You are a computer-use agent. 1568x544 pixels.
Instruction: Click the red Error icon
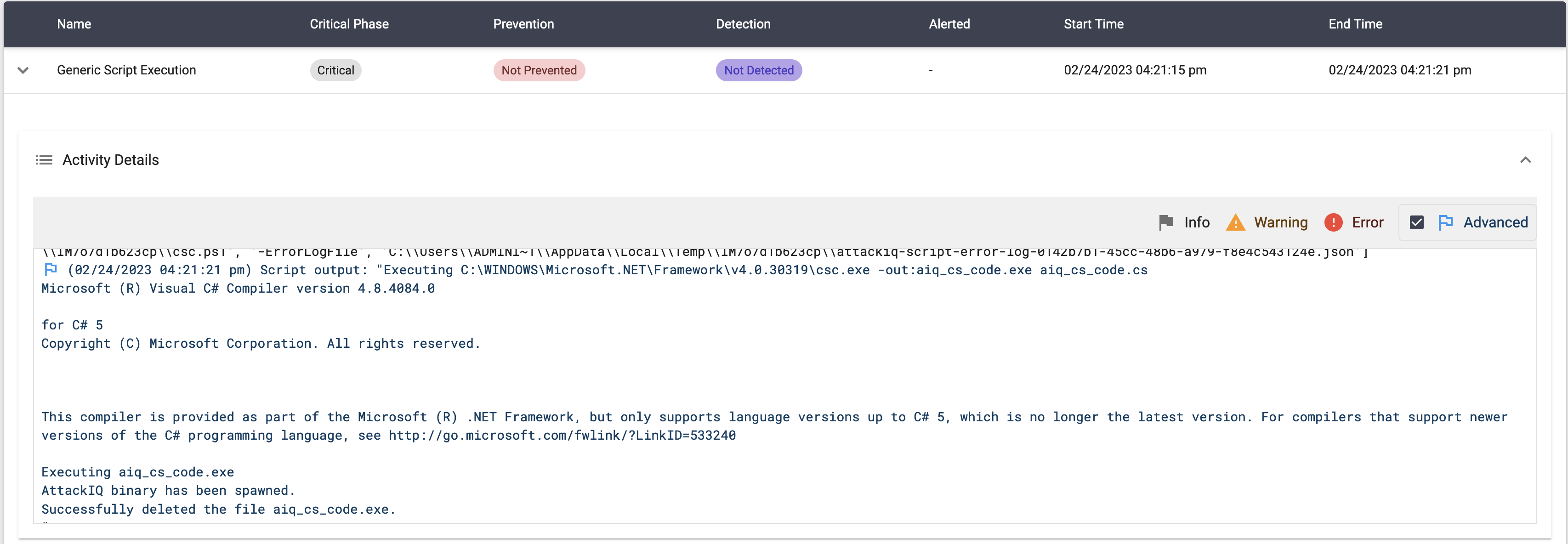tap(1333, 223)
